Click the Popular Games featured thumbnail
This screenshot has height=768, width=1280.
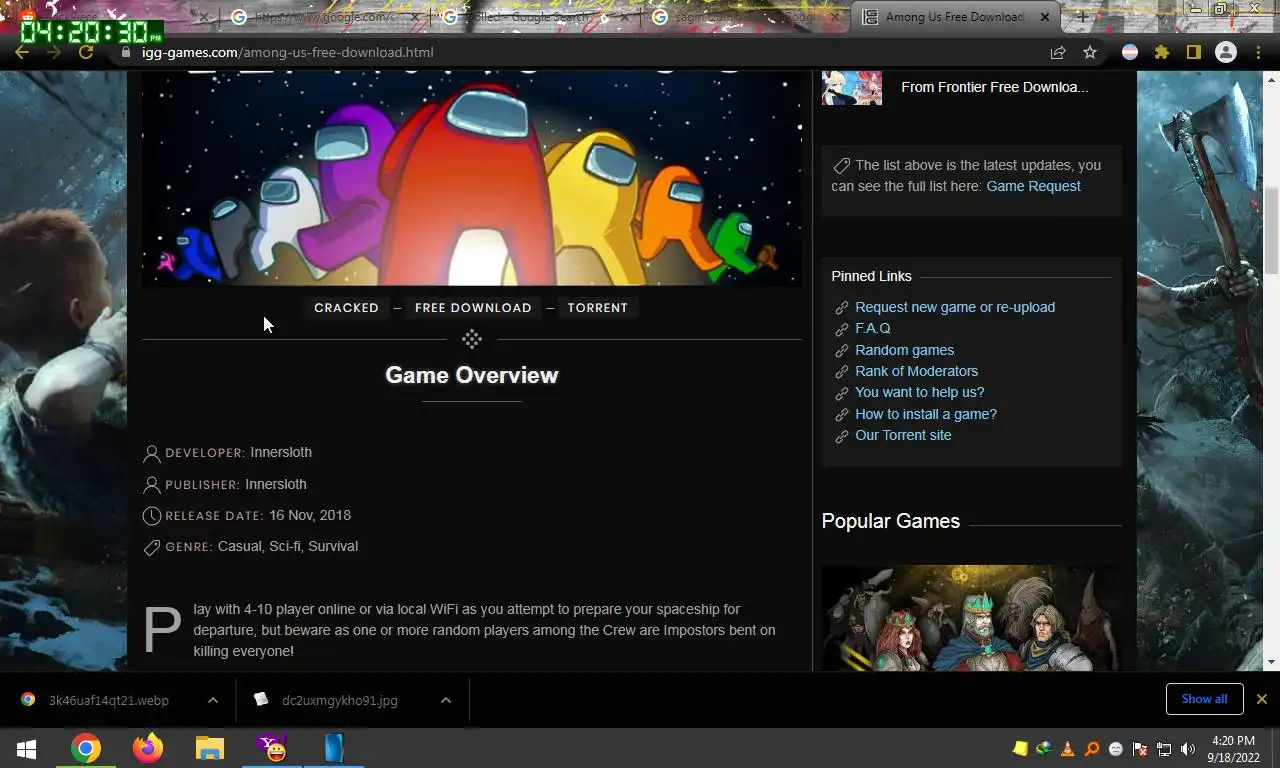(x=971, y=618)
